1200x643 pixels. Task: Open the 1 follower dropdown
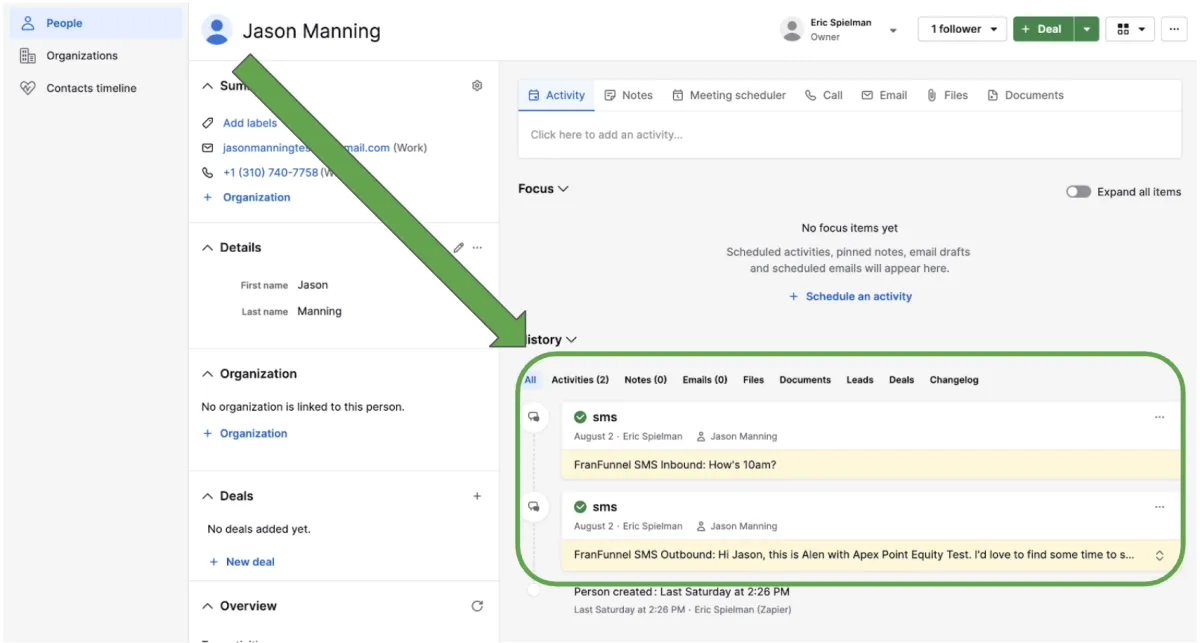[961, 28]
